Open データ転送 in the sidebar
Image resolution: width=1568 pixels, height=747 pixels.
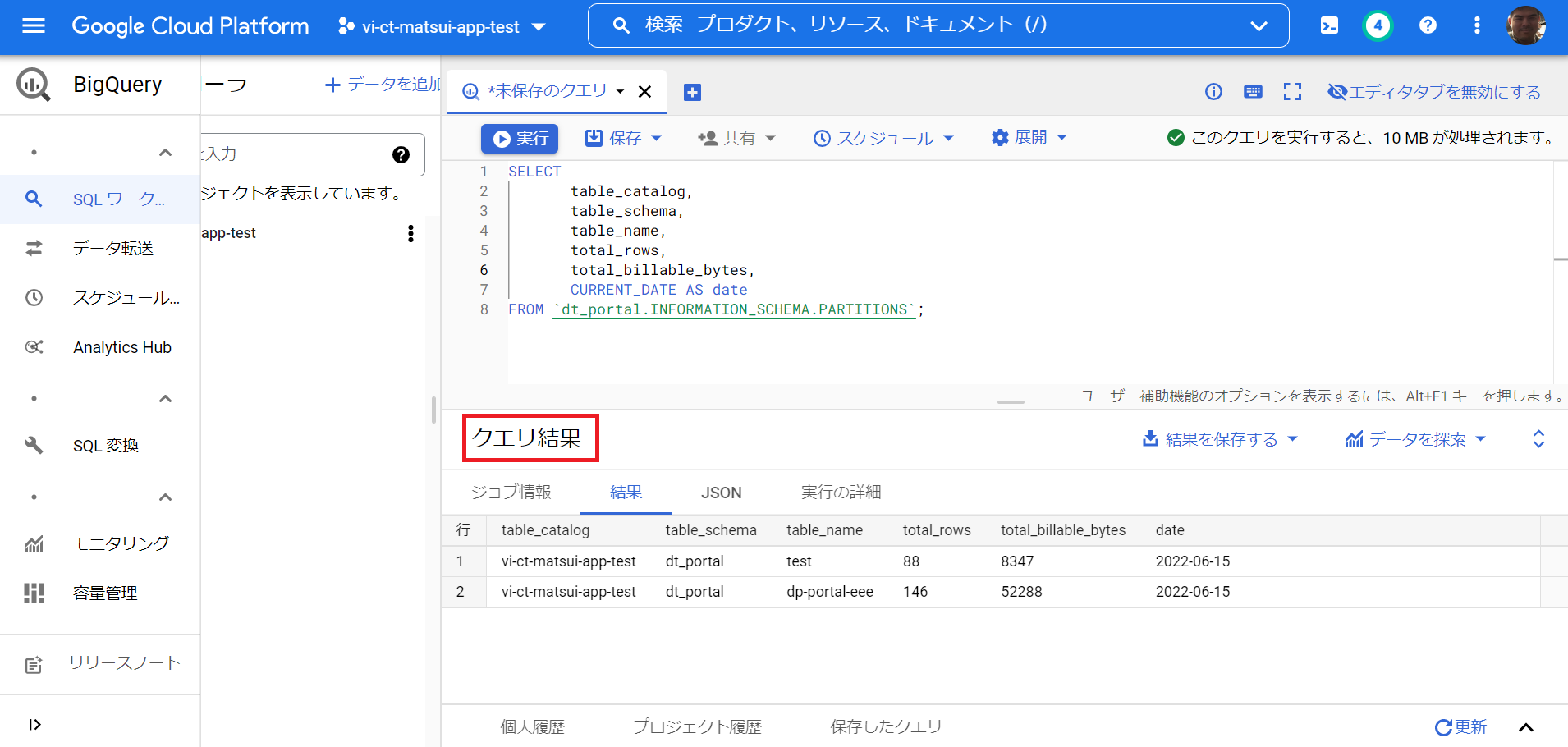tap(100, 248)
